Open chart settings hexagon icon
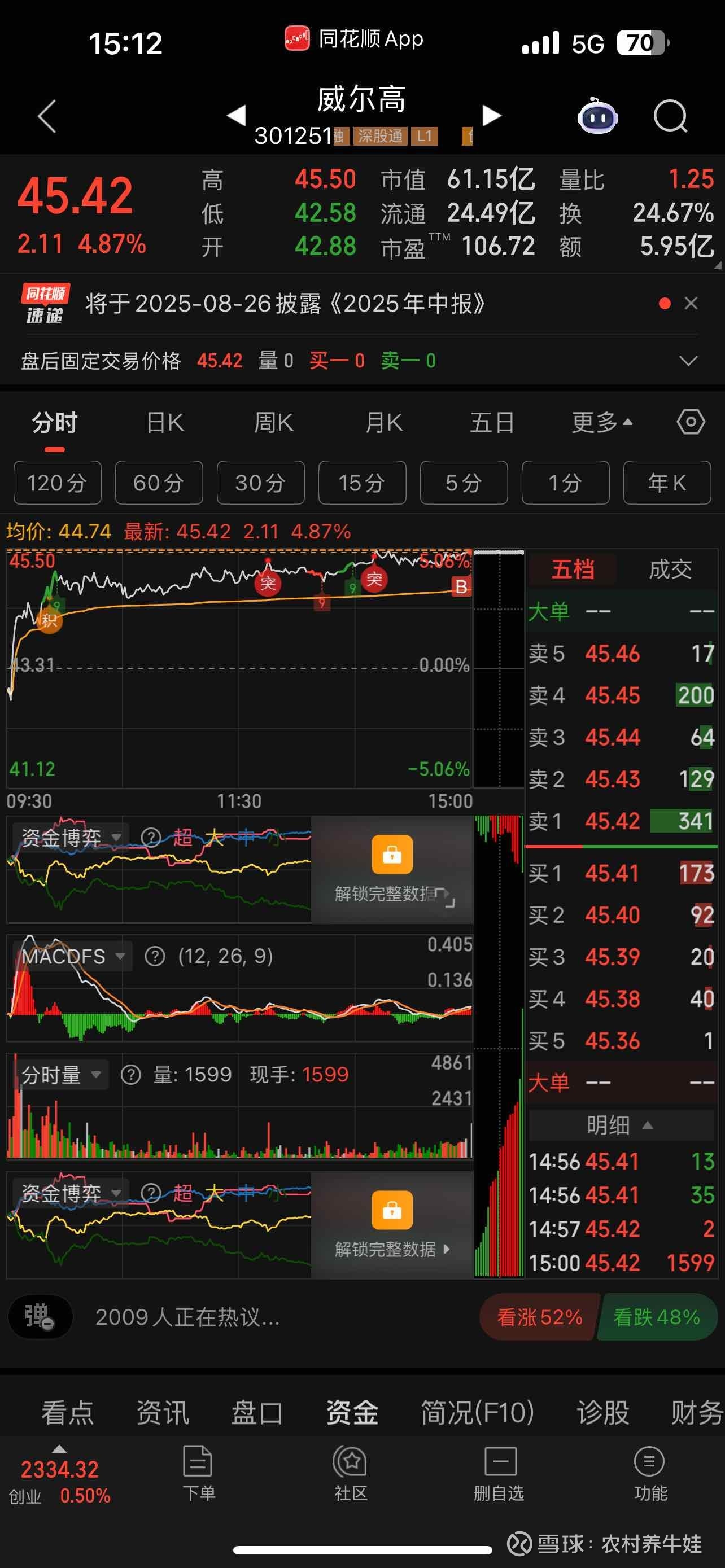725x1568 pixels. (x=691, y=422)
